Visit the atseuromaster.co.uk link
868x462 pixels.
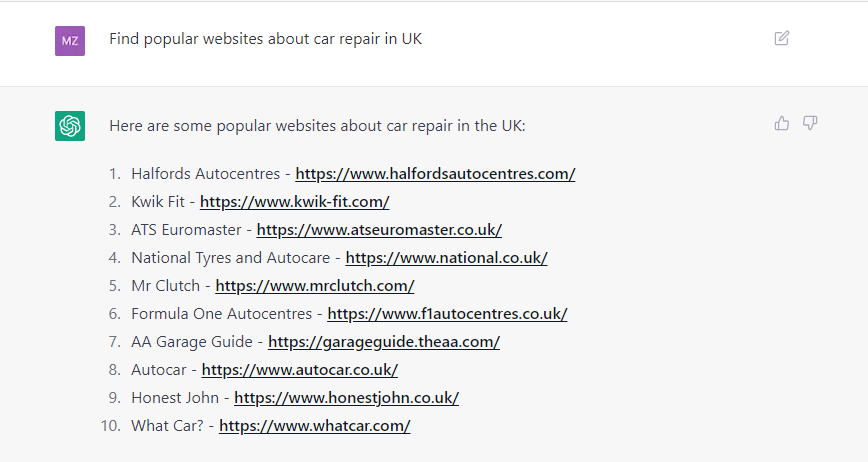379,230
